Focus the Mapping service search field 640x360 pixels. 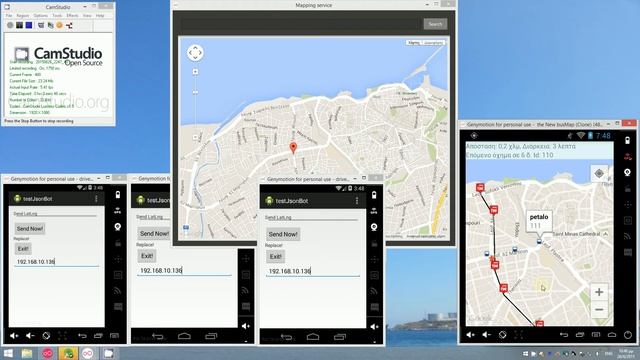[x=301, y=24]
